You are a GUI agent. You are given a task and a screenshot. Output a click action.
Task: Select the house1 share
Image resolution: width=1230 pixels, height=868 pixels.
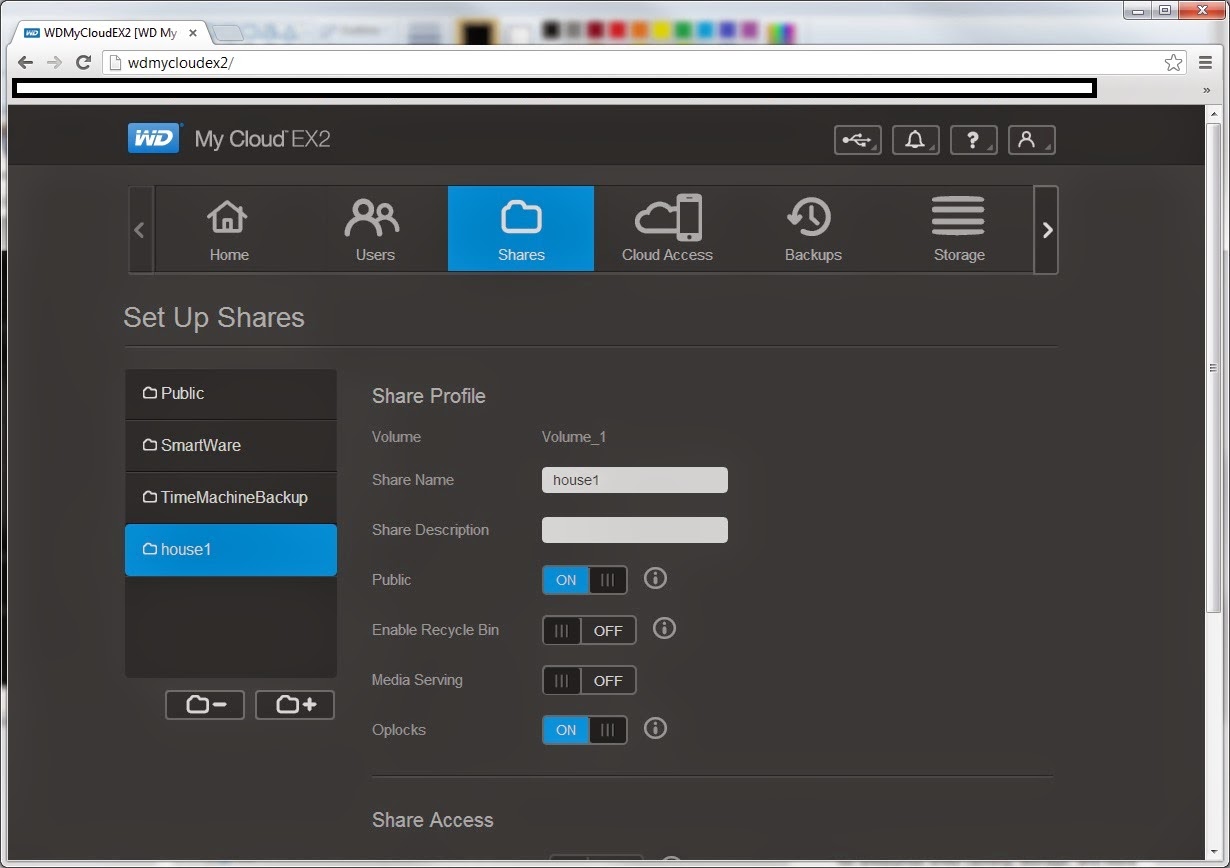pos(231,550)
